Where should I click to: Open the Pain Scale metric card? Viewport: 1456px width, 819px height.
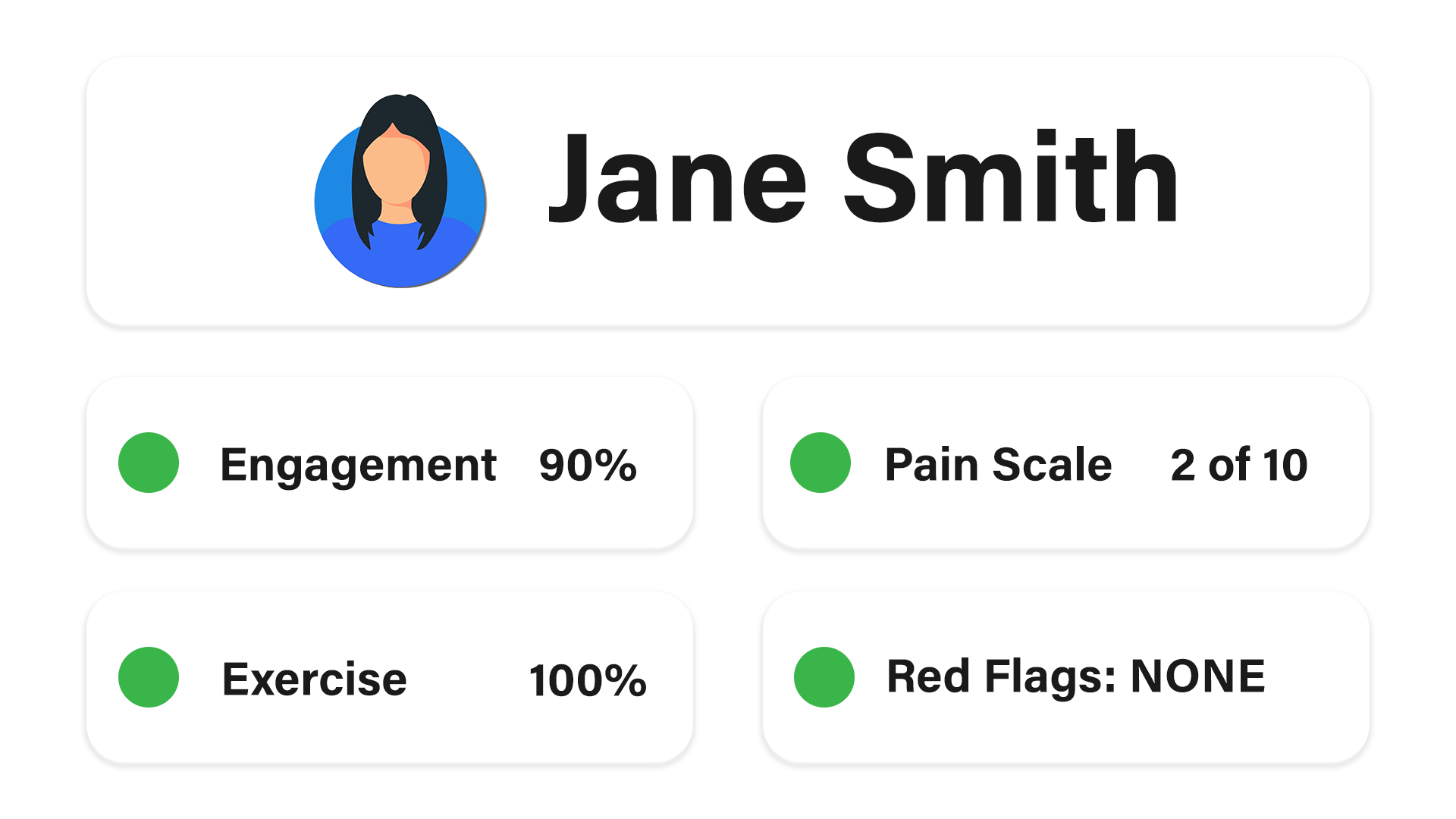coord(1065,523)
